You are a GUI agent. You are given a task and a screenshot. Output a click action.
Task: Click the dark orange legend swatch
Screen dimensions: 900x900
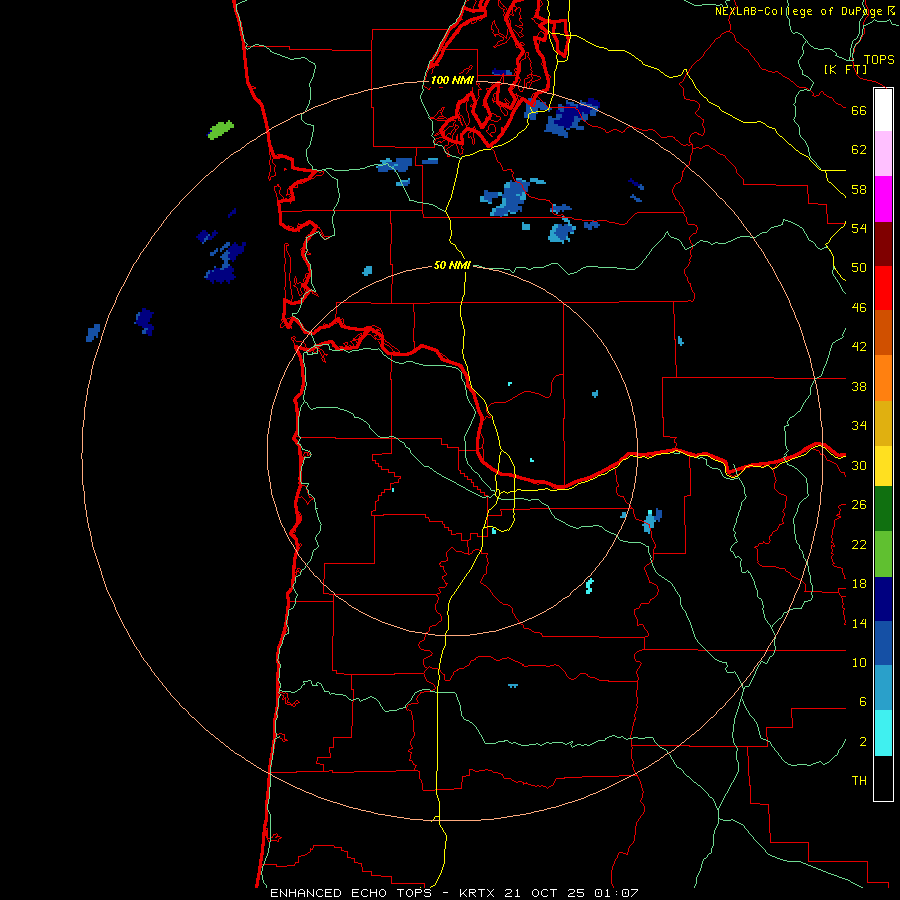point(883,332)
